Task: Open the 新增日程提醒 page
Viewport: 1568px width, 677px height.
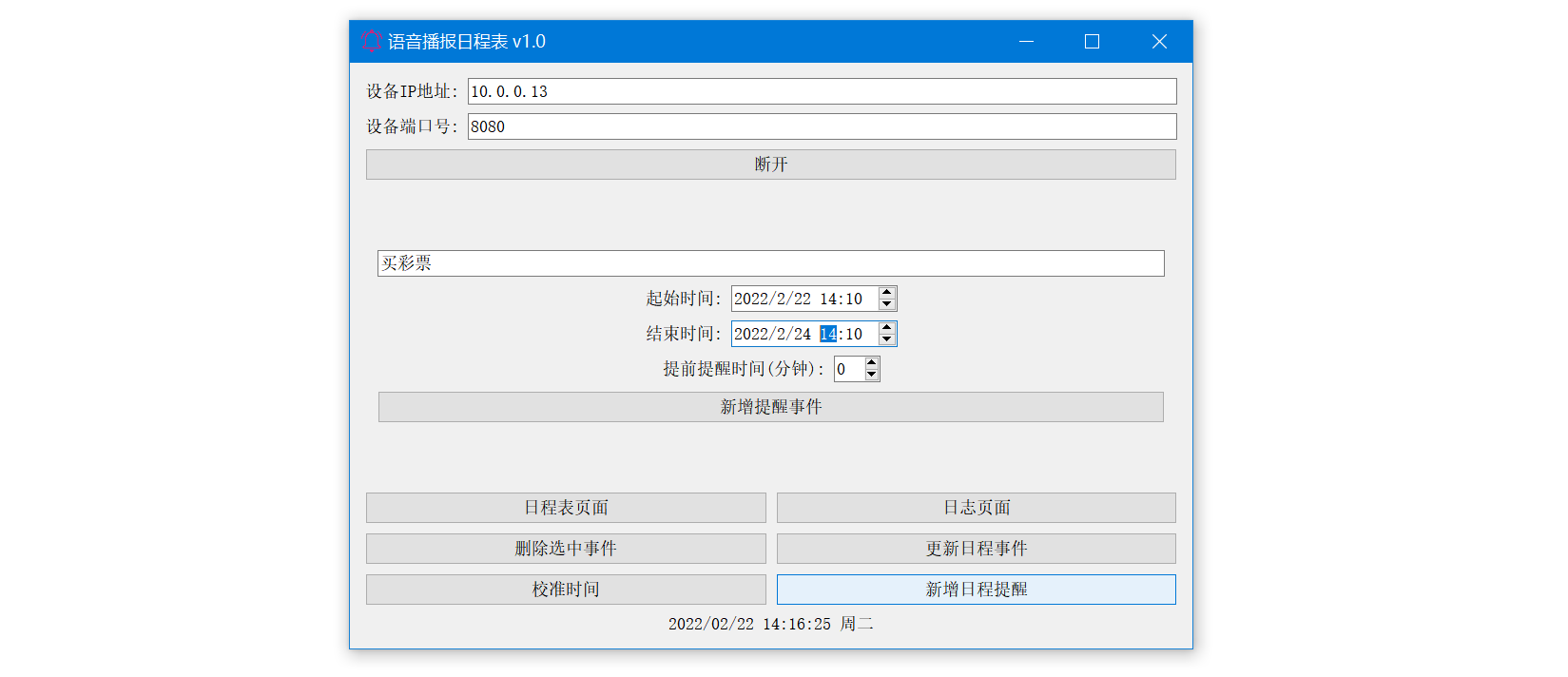Action: pyautogui.click(x=977, y=590)
